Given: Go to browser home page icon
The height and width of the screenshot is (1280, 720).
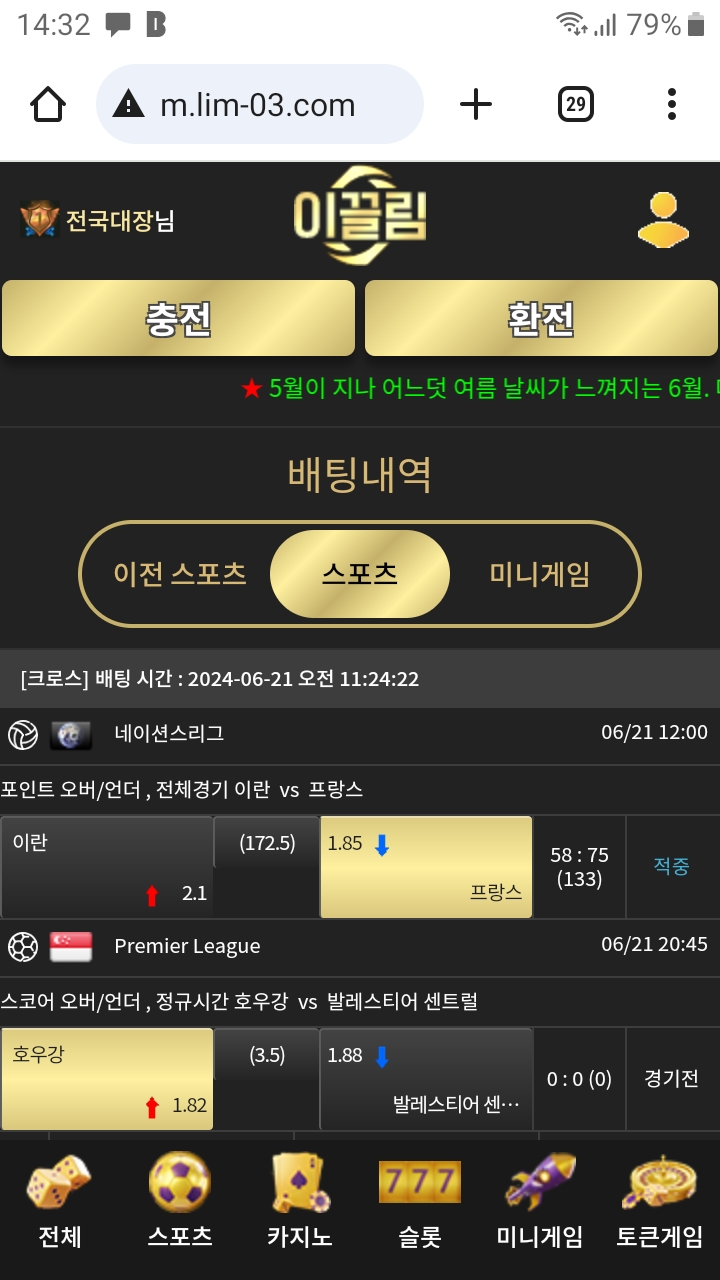Looking at the screenshot, I should (48, 104).
